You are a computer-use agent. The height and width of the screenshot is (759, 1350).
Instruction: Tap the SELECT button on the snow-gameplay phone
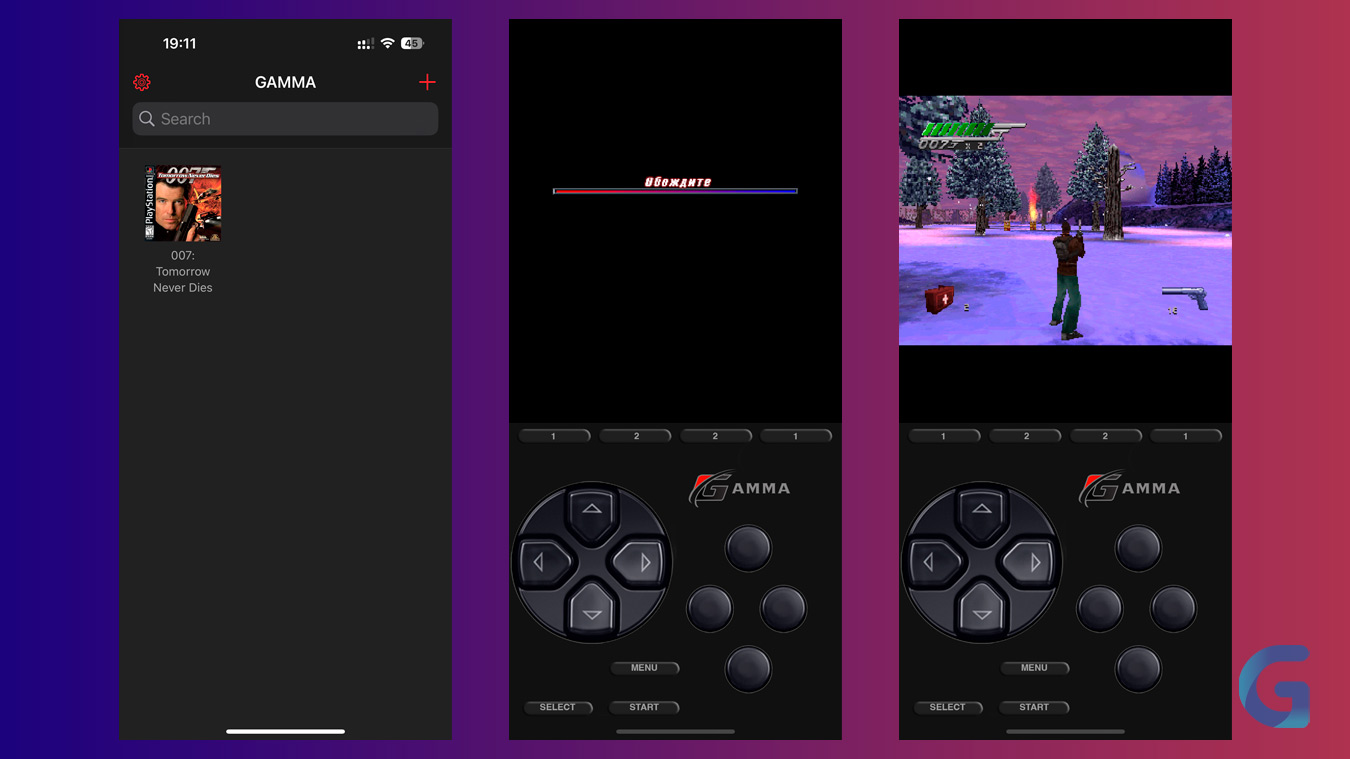(948, 707)
